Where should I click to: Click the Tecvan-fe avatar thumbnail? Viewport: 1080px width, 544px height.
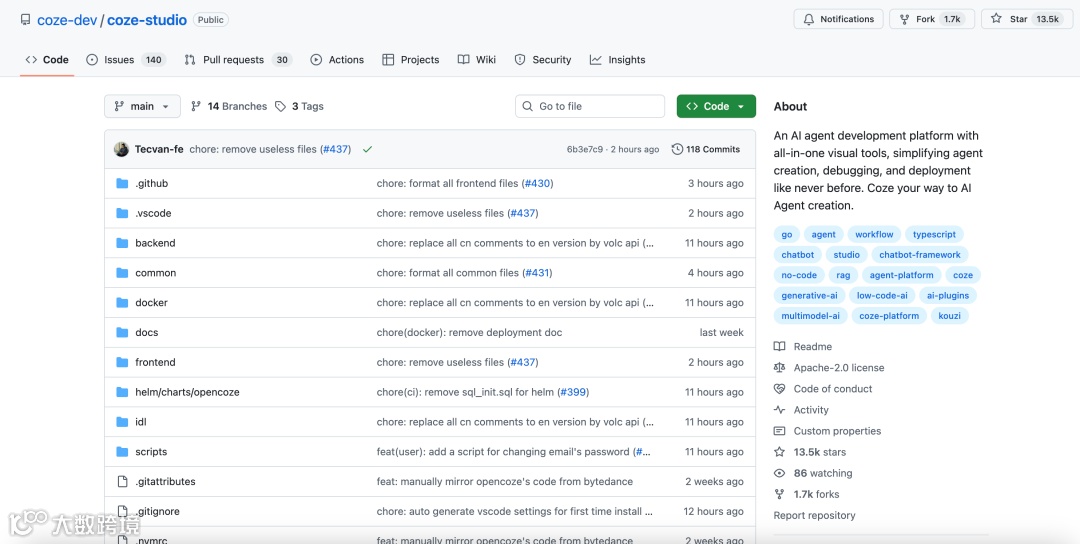(x=121, y=149)
